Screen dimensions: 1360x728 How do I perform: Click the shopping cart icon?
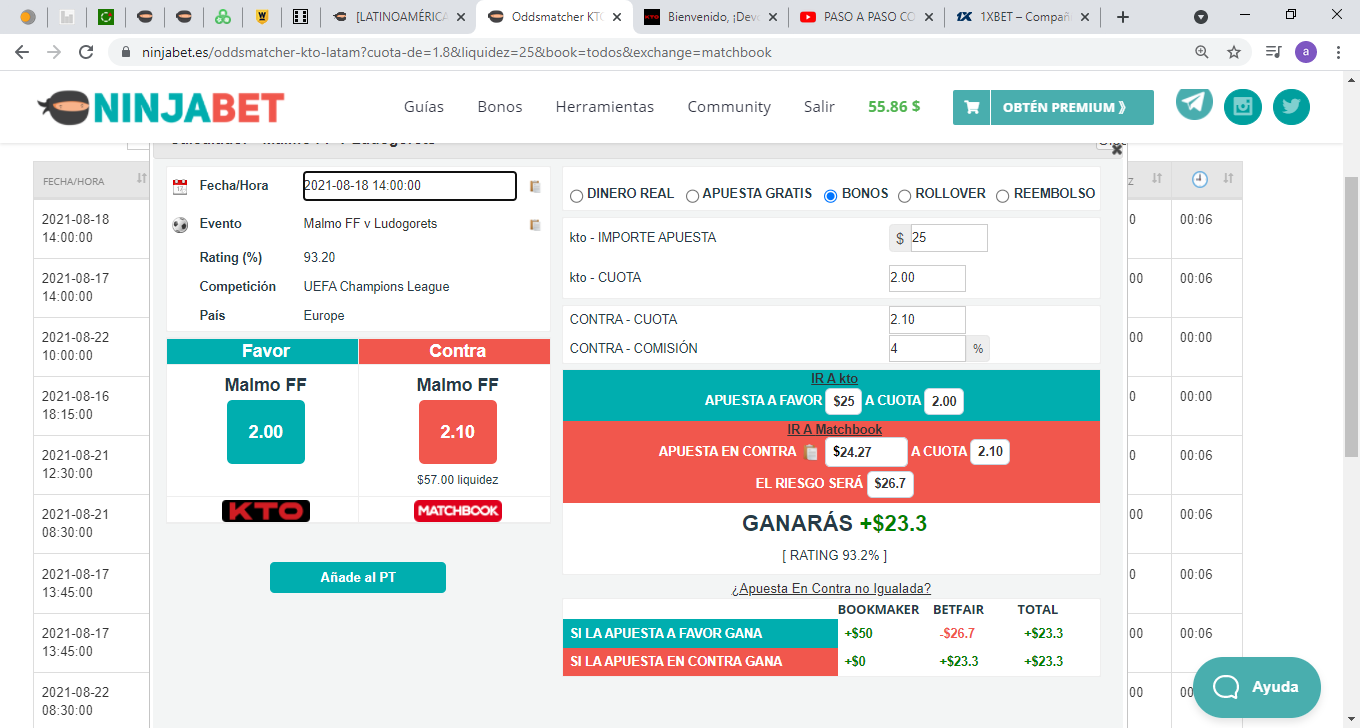pos(971,107)
